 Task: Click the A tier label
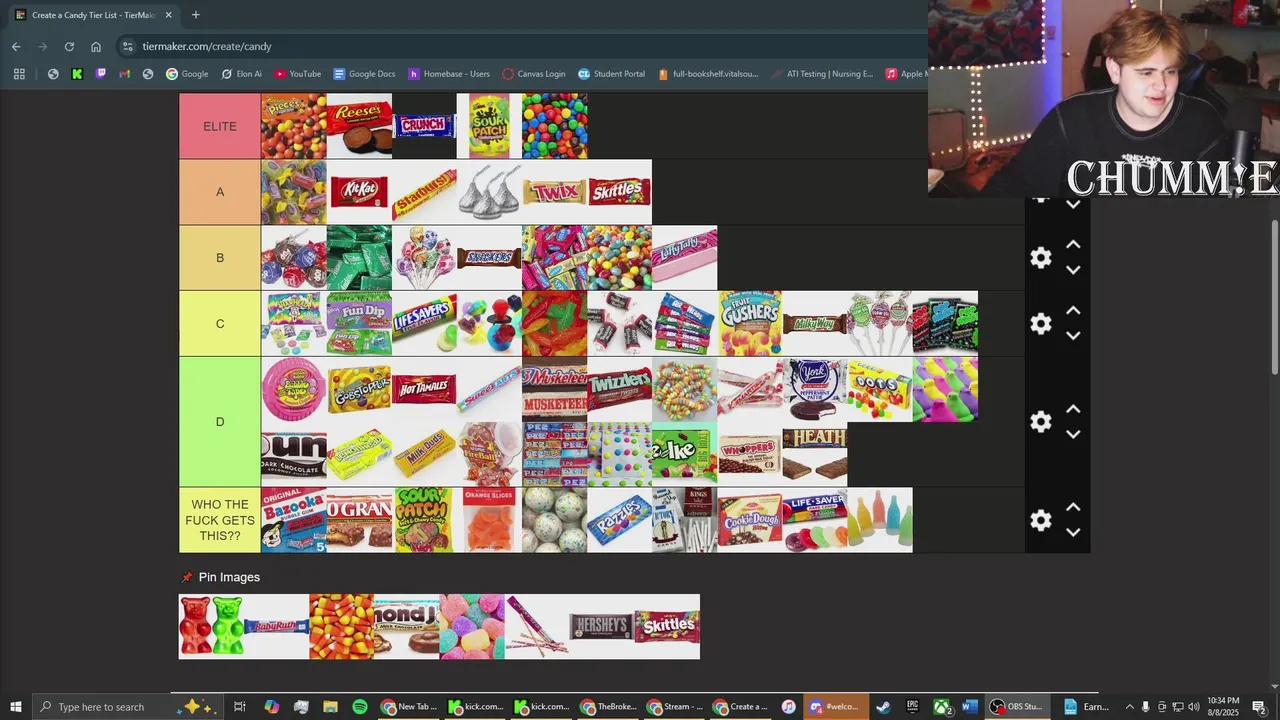click(x=220, y=192)
